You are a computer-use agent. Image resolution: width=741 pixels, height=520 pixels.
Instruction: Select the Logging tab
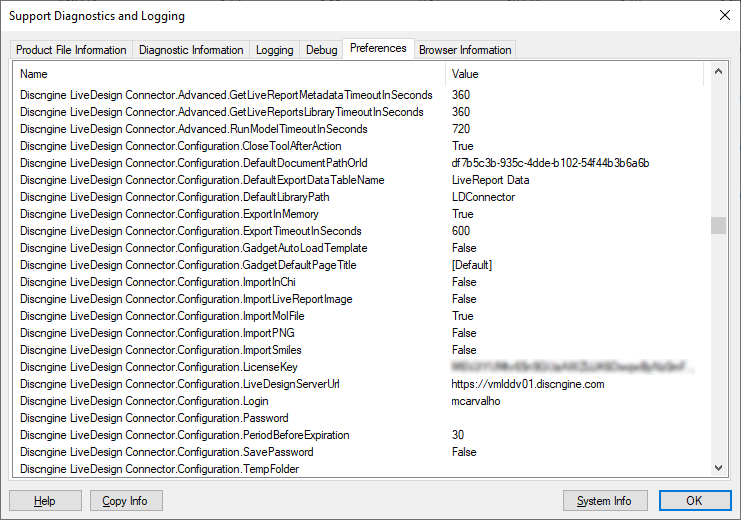tap(275, 50)
